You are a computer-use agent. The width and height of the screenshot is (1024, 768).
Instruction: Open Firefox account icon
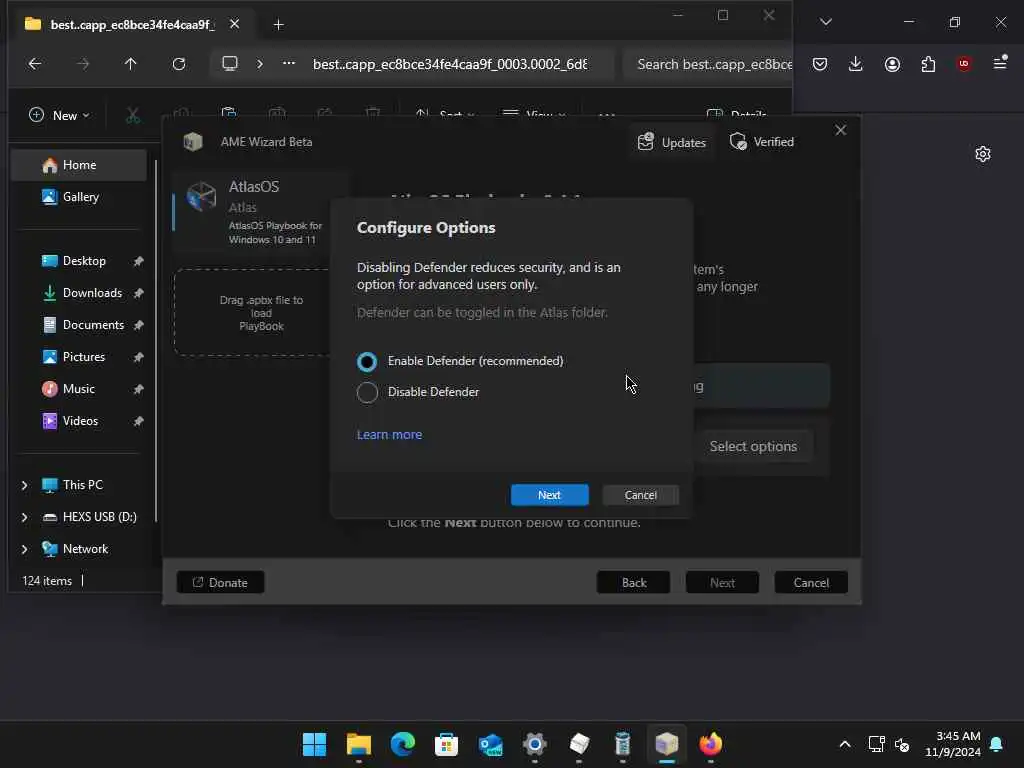pyautogui.click(x=892, y=64)
